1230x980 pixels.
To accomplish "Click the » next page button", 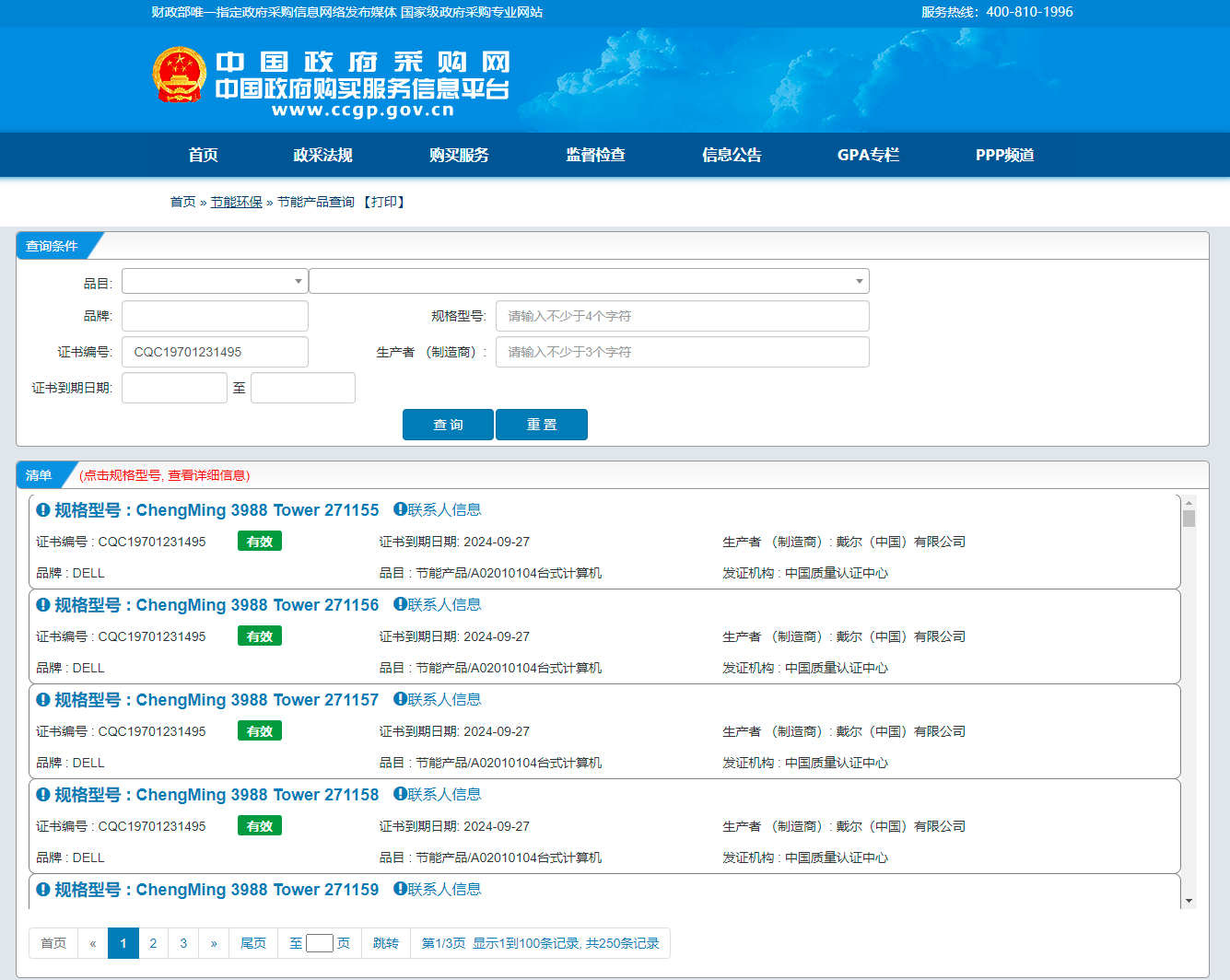I will pyautogui.click(x=214, y=943).
